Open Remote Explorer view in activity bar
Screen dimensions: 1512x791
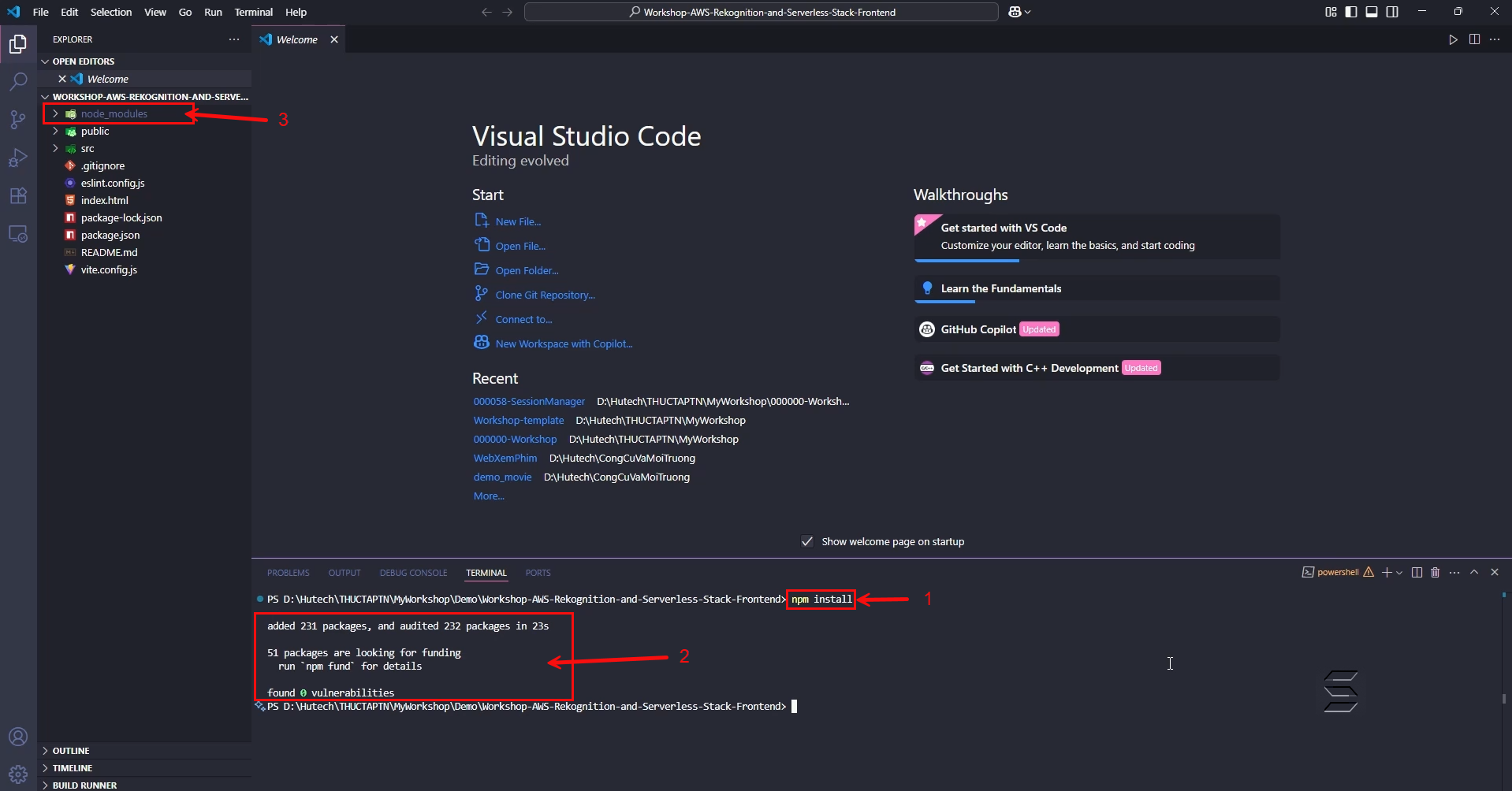click(18, 234)
